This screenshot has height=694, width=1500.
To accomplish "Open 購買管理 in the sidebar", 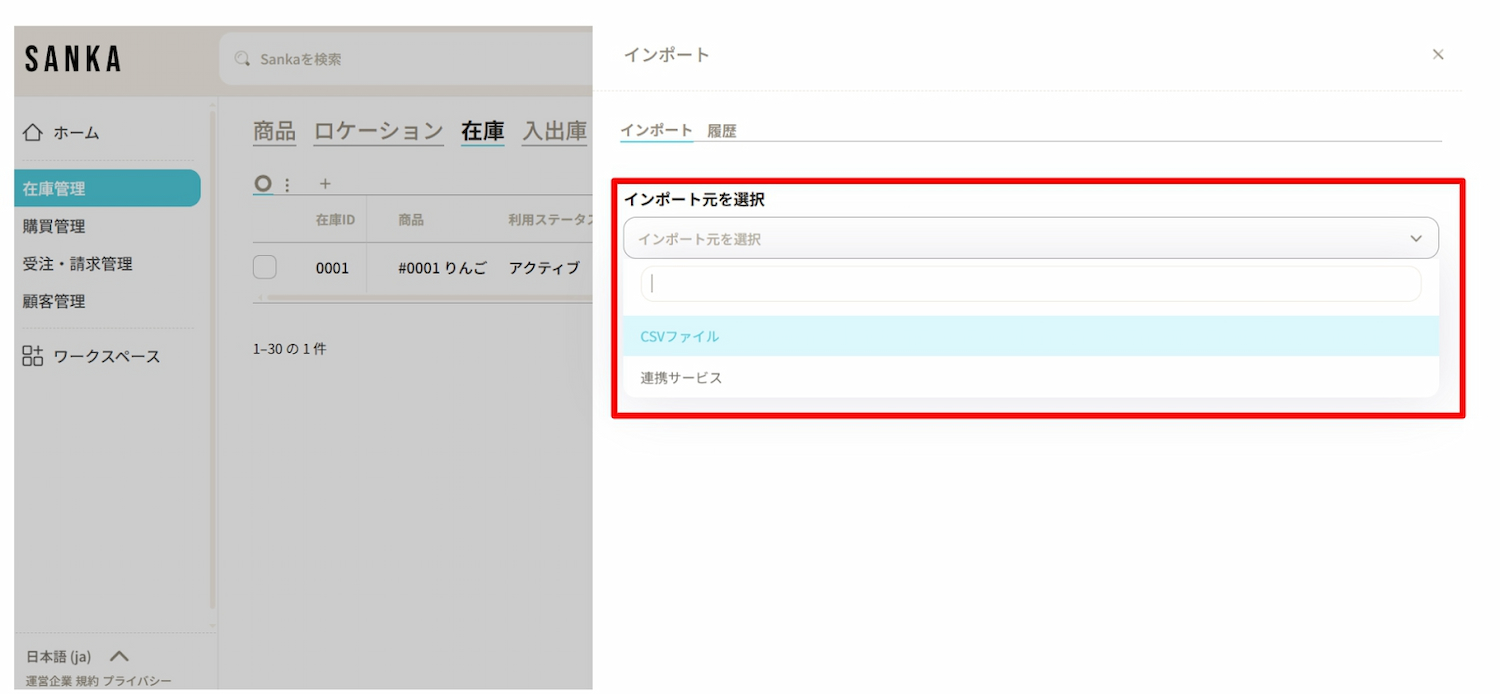I will [x=54, y=227].
